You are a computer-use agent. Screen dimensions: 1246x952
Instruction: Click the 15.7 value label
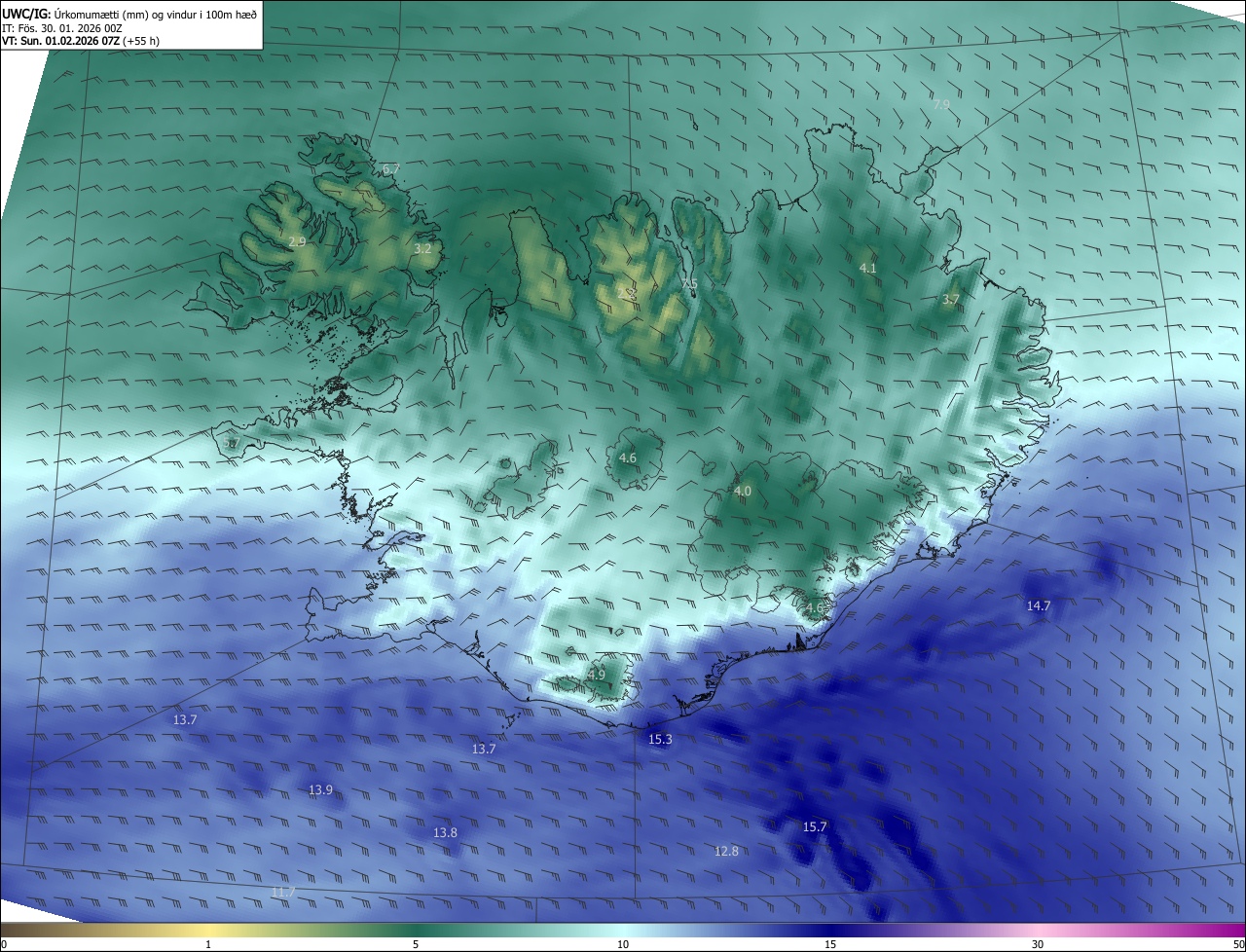click(815, 826)
